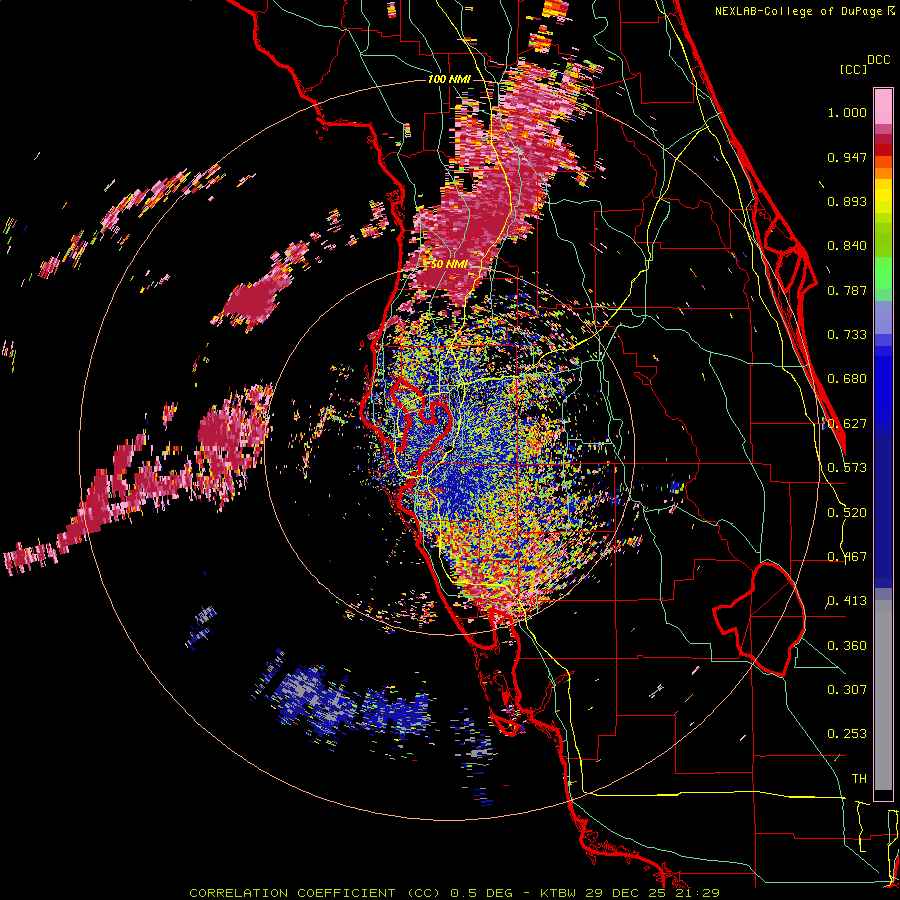
Task: Click the 0.573 color scale label
Action: (x=847, y=468)
